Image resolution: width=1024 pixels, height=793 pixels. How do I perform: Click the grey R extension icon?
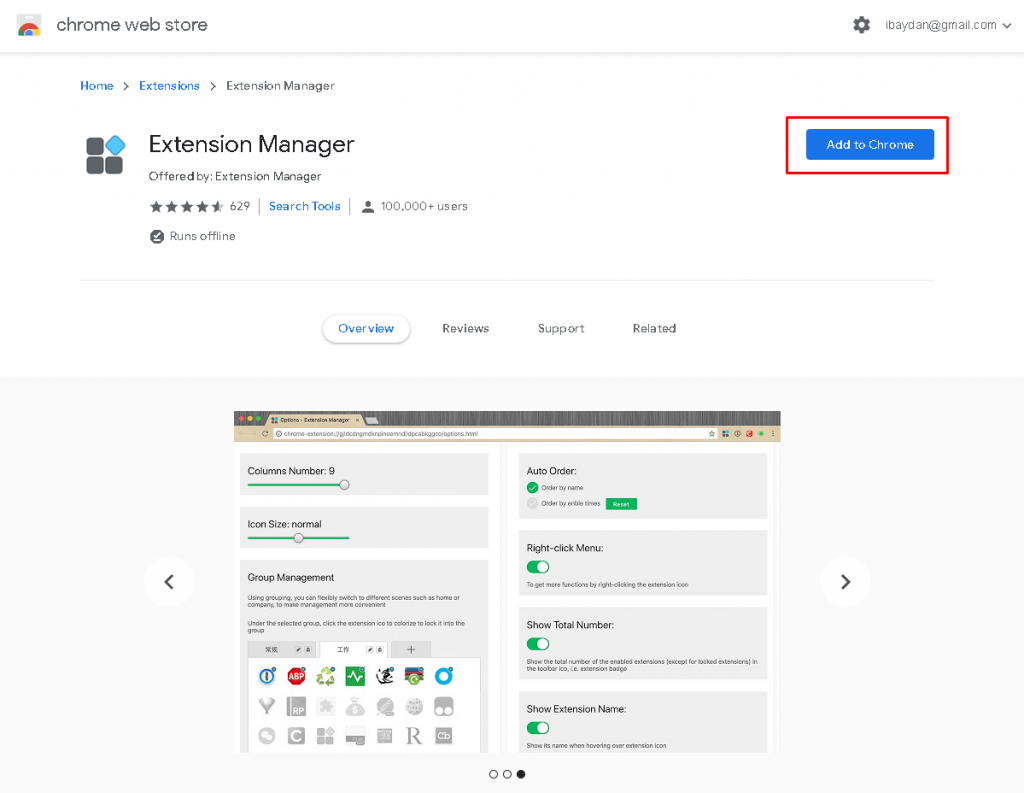click(414, 736)
